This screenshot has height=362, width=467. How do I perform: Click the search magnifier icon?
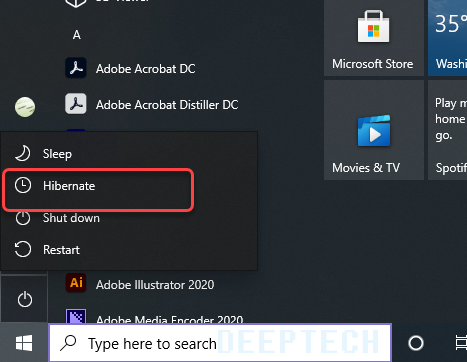(x=68, y=343)
